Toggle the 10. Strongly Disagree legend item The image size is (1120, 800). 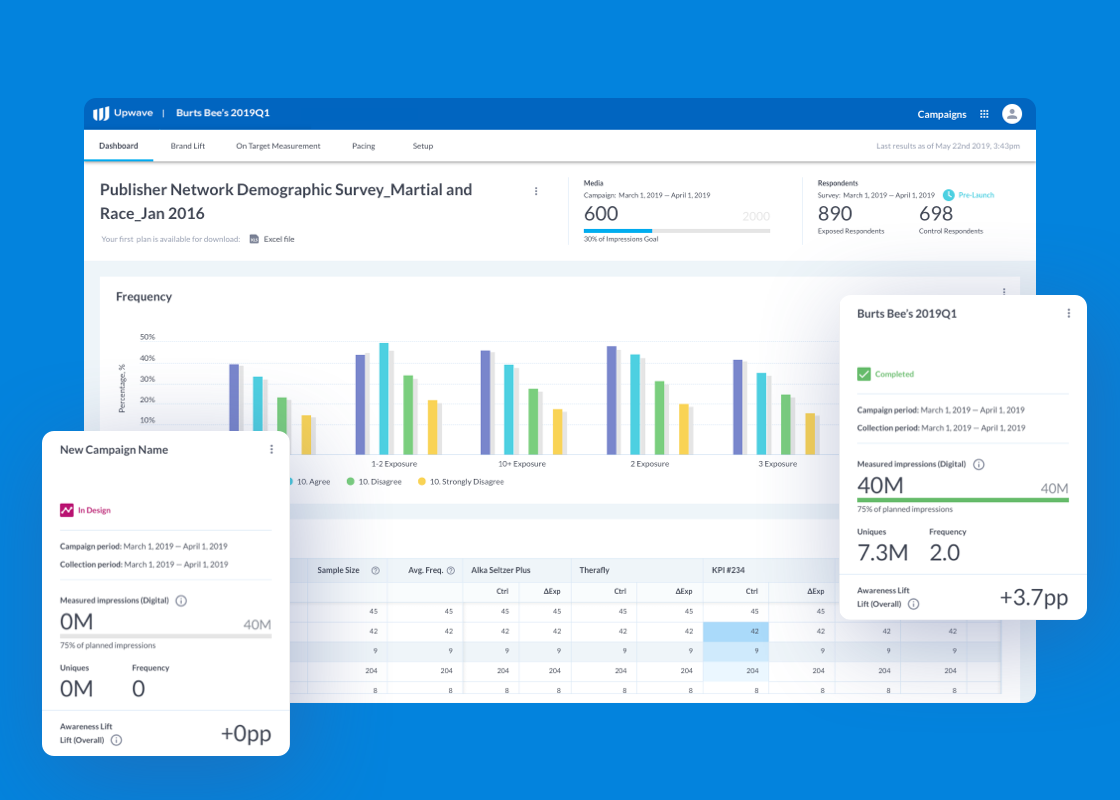click(422, 482)
